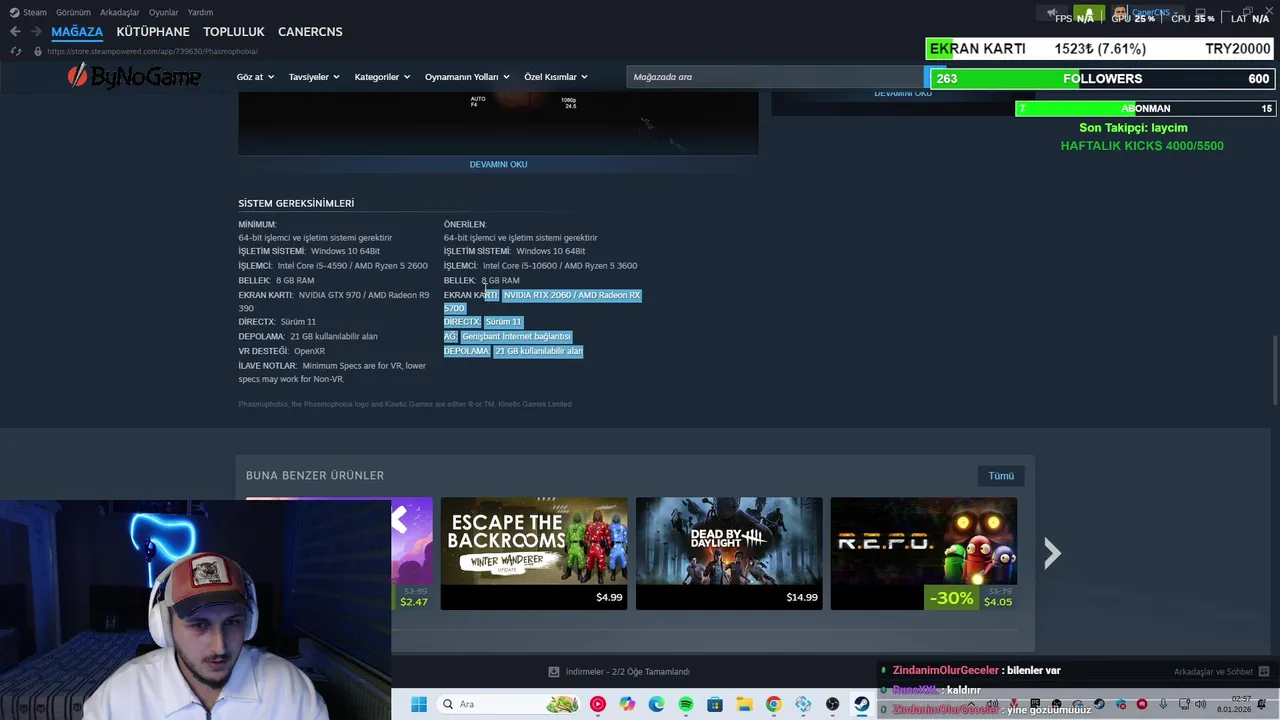Open Google Chrome from the taskbar
This screenshot has height=720, width=1280.
[774, 704]
